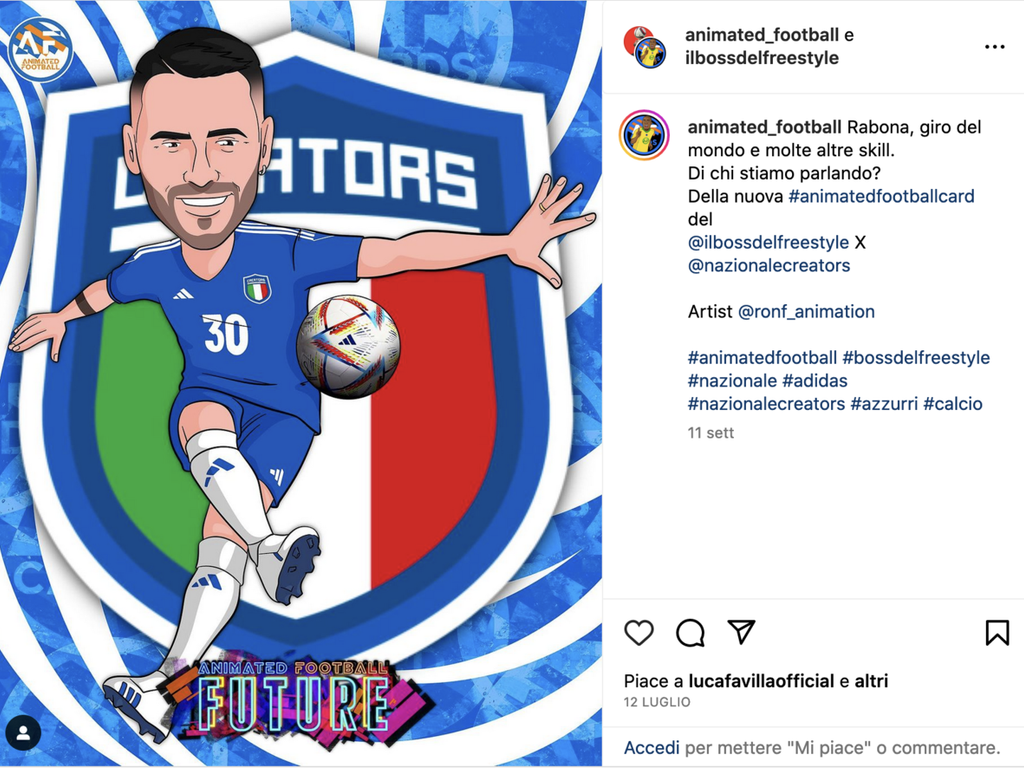Visit the @nazionalecreators mention

point(769,265)
